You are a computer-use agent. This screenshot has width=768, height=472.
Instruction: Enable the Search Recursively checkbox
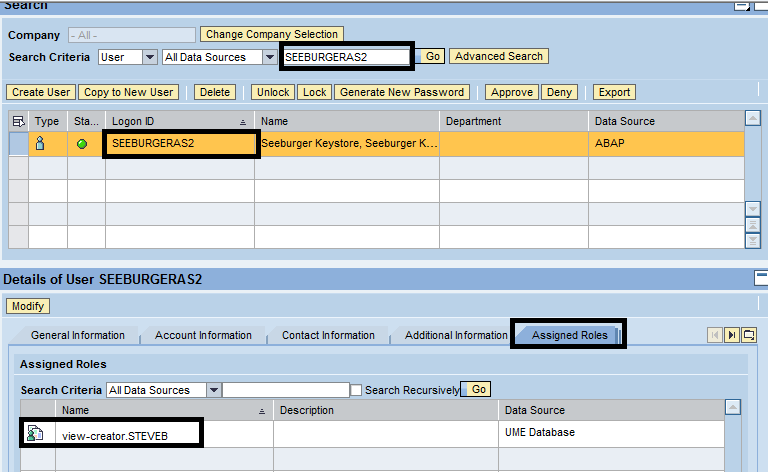tap(356, 390)
